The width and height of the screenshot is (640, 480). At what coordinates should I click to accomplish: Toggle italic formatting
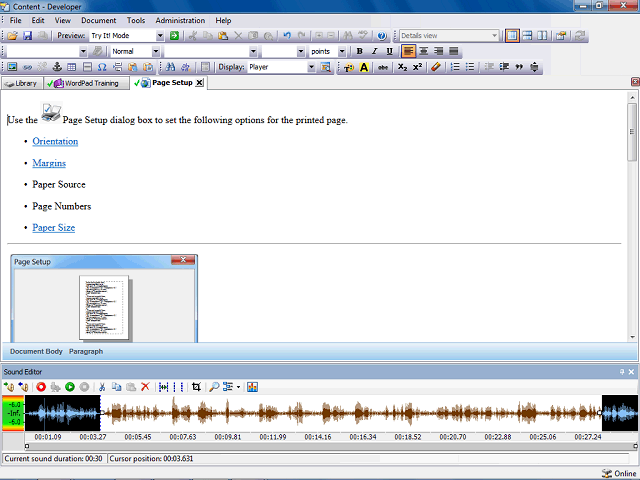(374, 51)
